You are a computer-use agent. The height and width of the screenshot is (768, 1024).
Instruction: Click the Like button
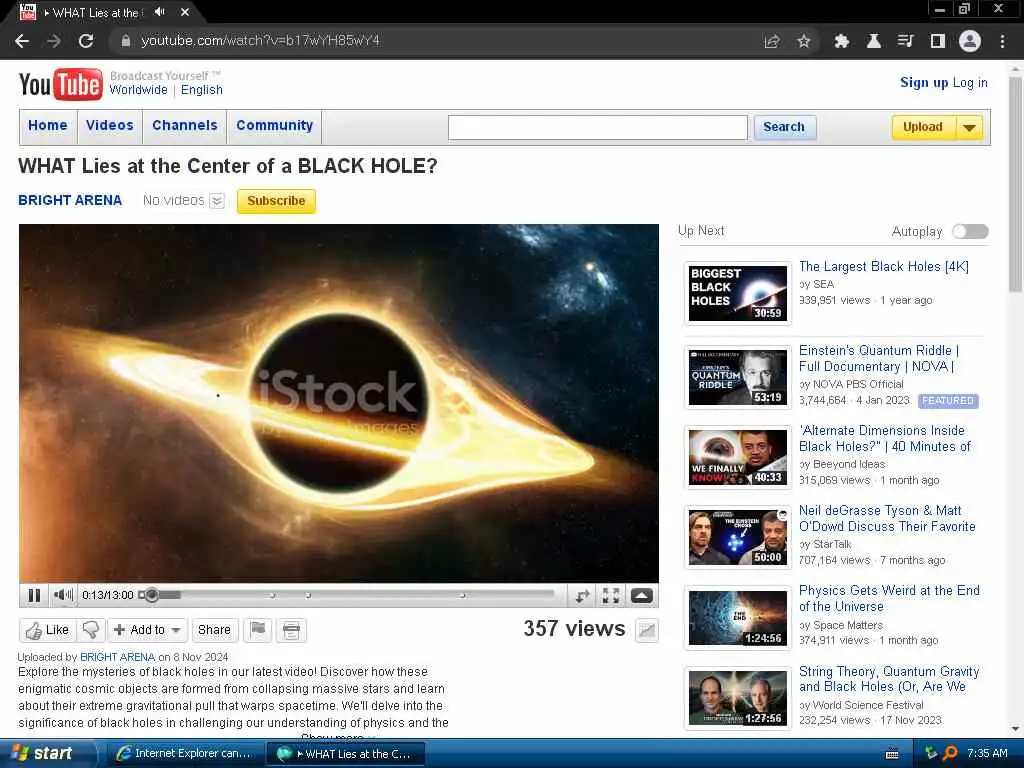[48, 630]
